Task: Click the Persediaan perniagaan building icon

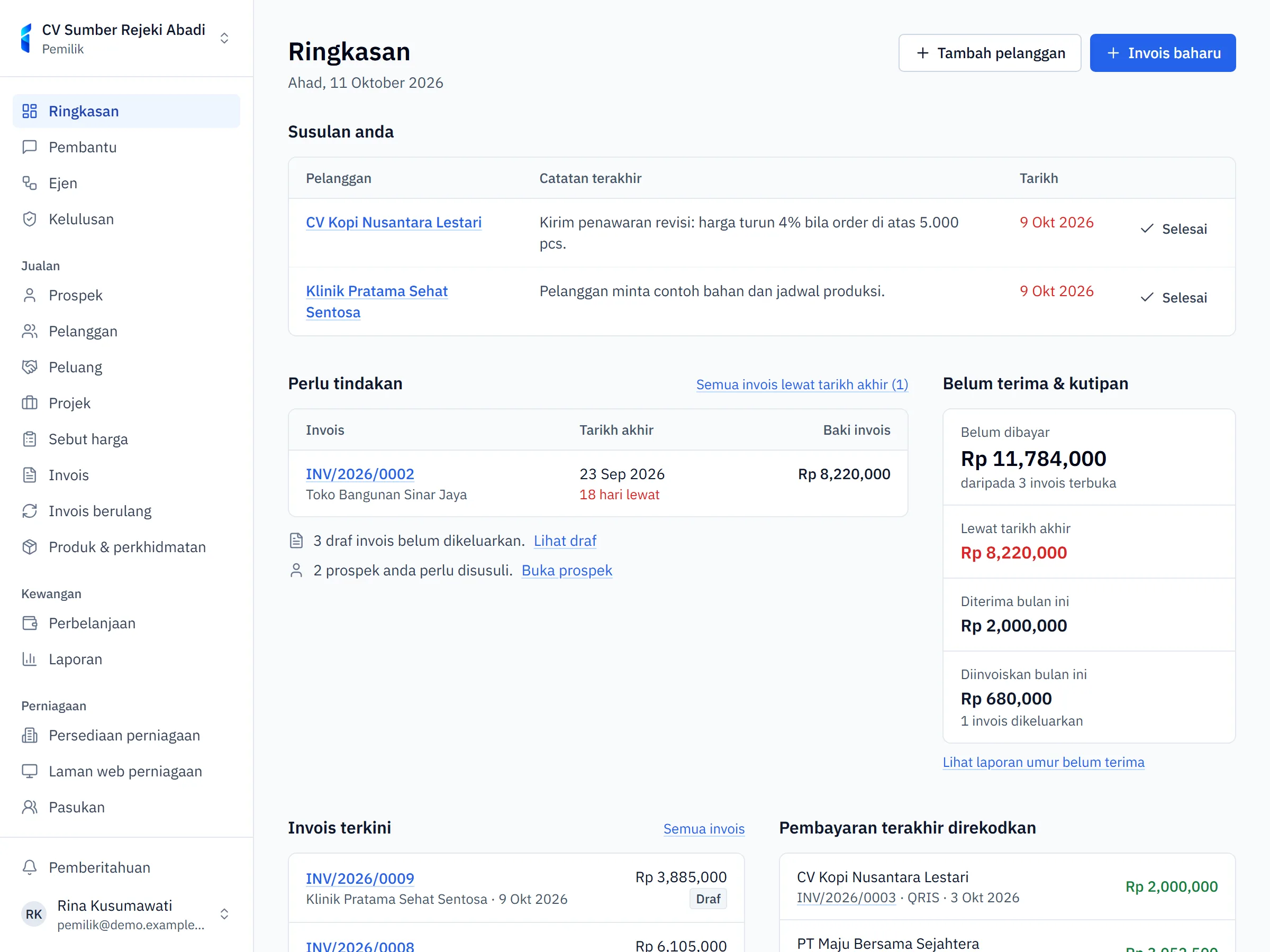Action: pyautogui.click(x=29, y=736)
